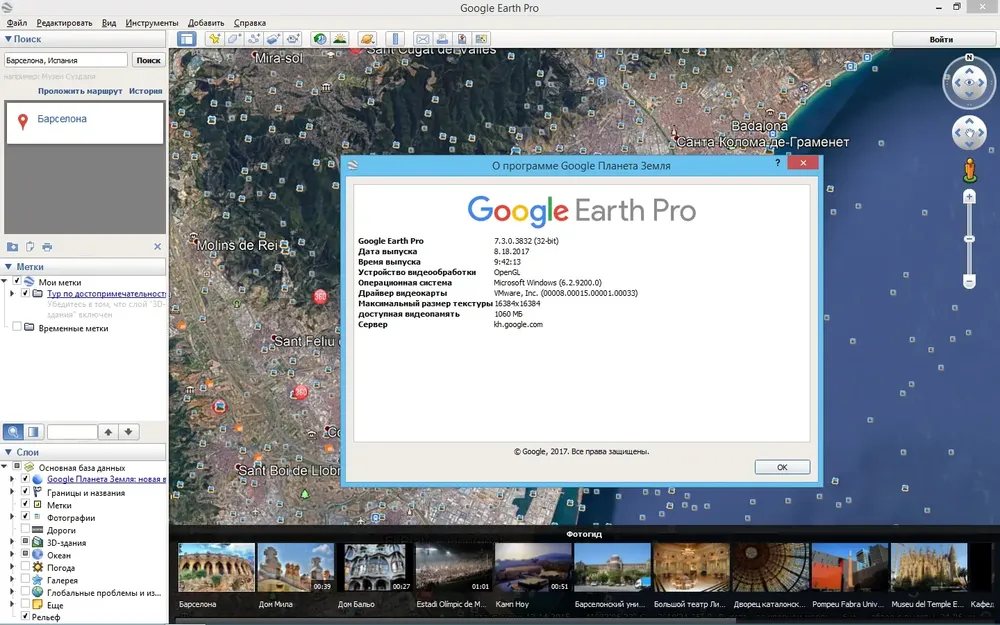Open the planet switcher icon
The width and height of the screenshot is (1000, 625).
point(367,39)
